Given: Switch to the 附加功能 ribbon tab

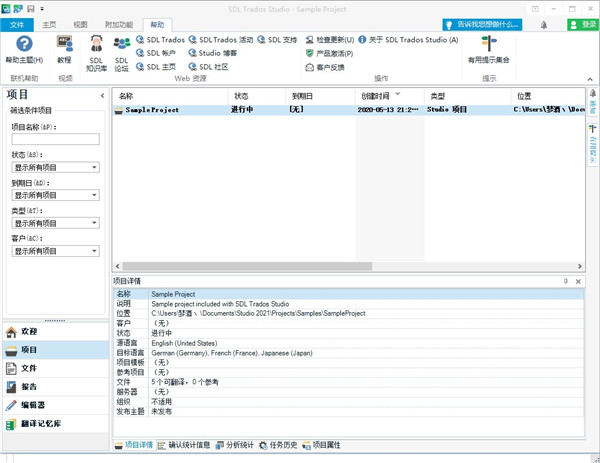Looking at the screenshot, I should 118,25.
